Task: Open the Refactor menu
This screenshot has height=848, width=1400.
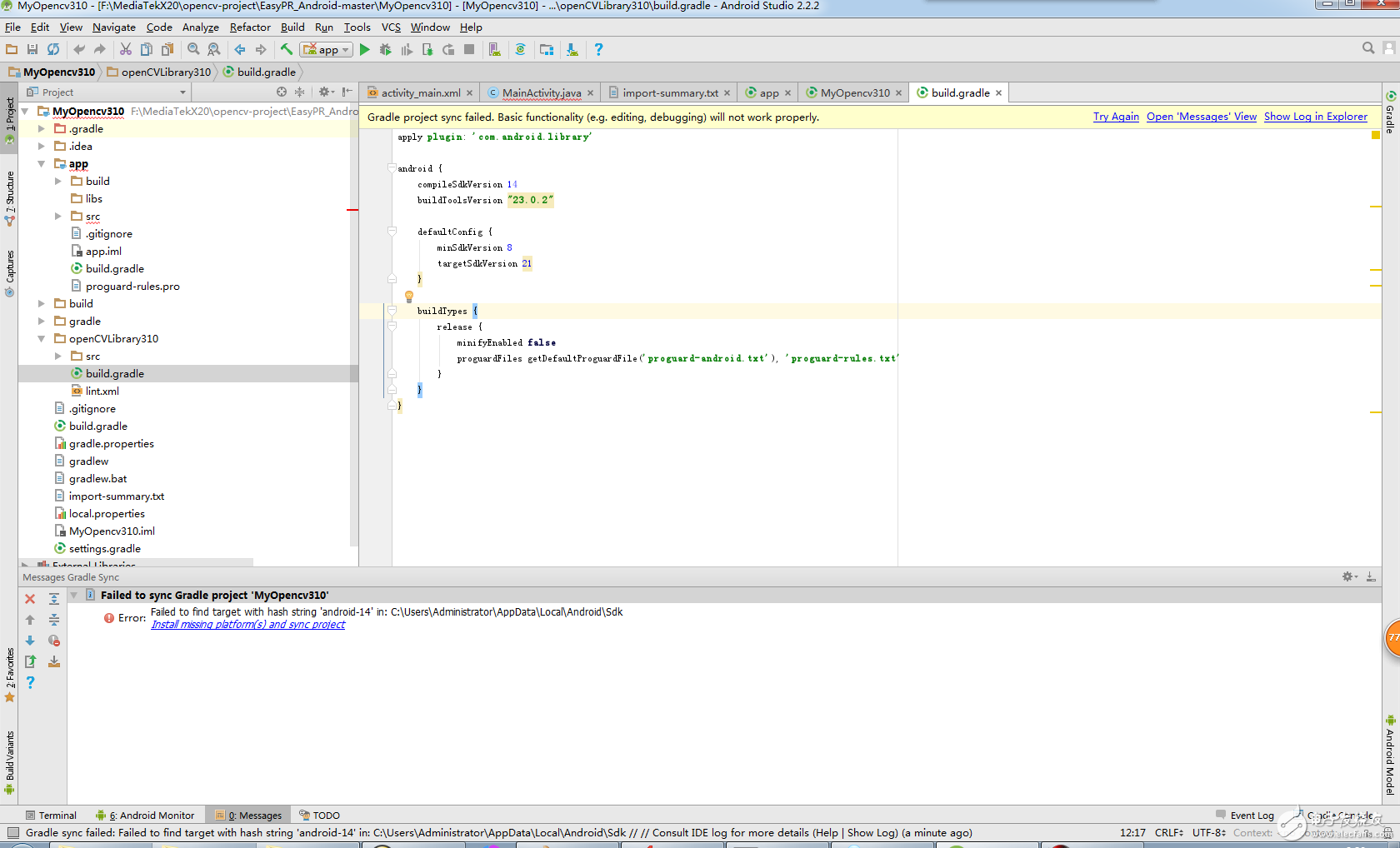Action: point(249,27)
